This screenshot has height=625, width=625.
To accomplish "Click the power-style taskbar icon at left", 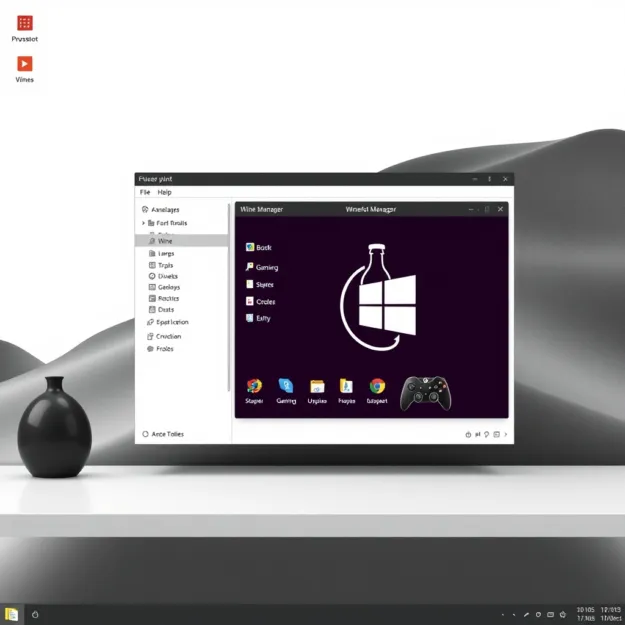I will pyautogui.click(x=35, y=615).
